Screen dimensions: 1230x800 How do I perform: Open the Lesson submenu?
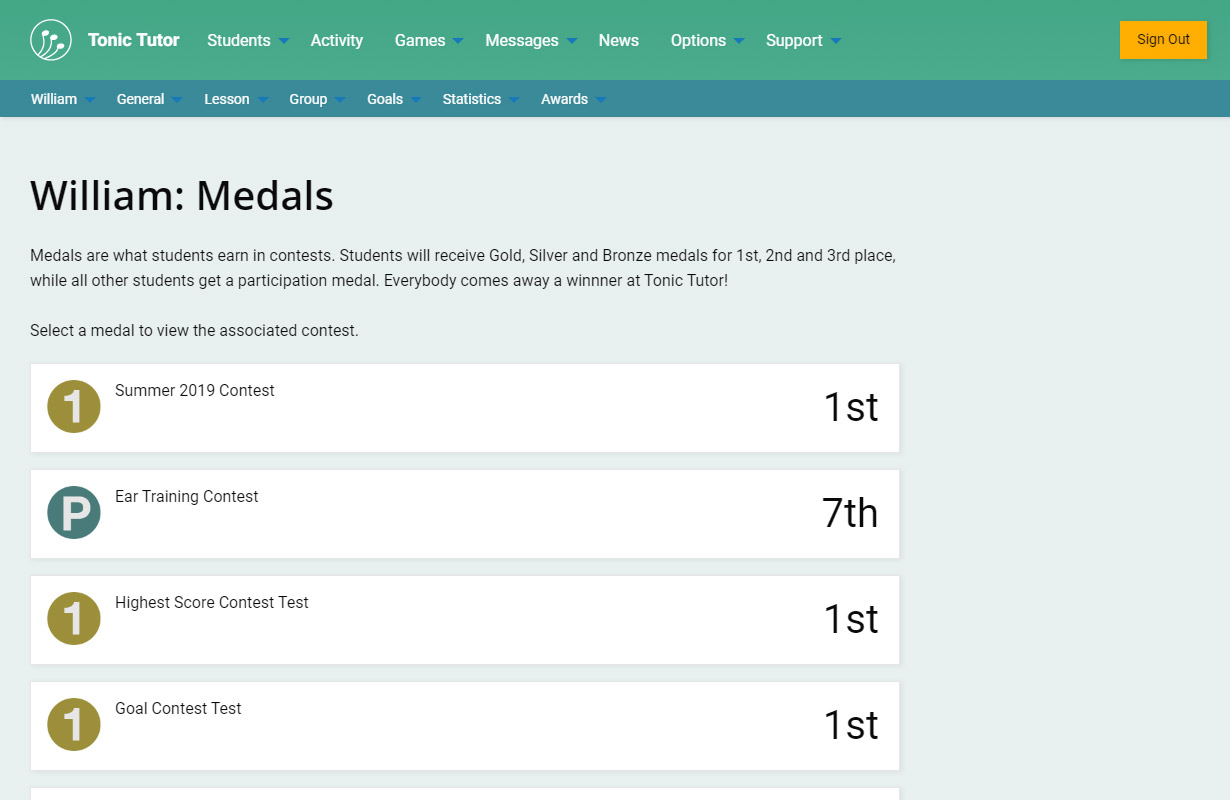tap(235, 99)
